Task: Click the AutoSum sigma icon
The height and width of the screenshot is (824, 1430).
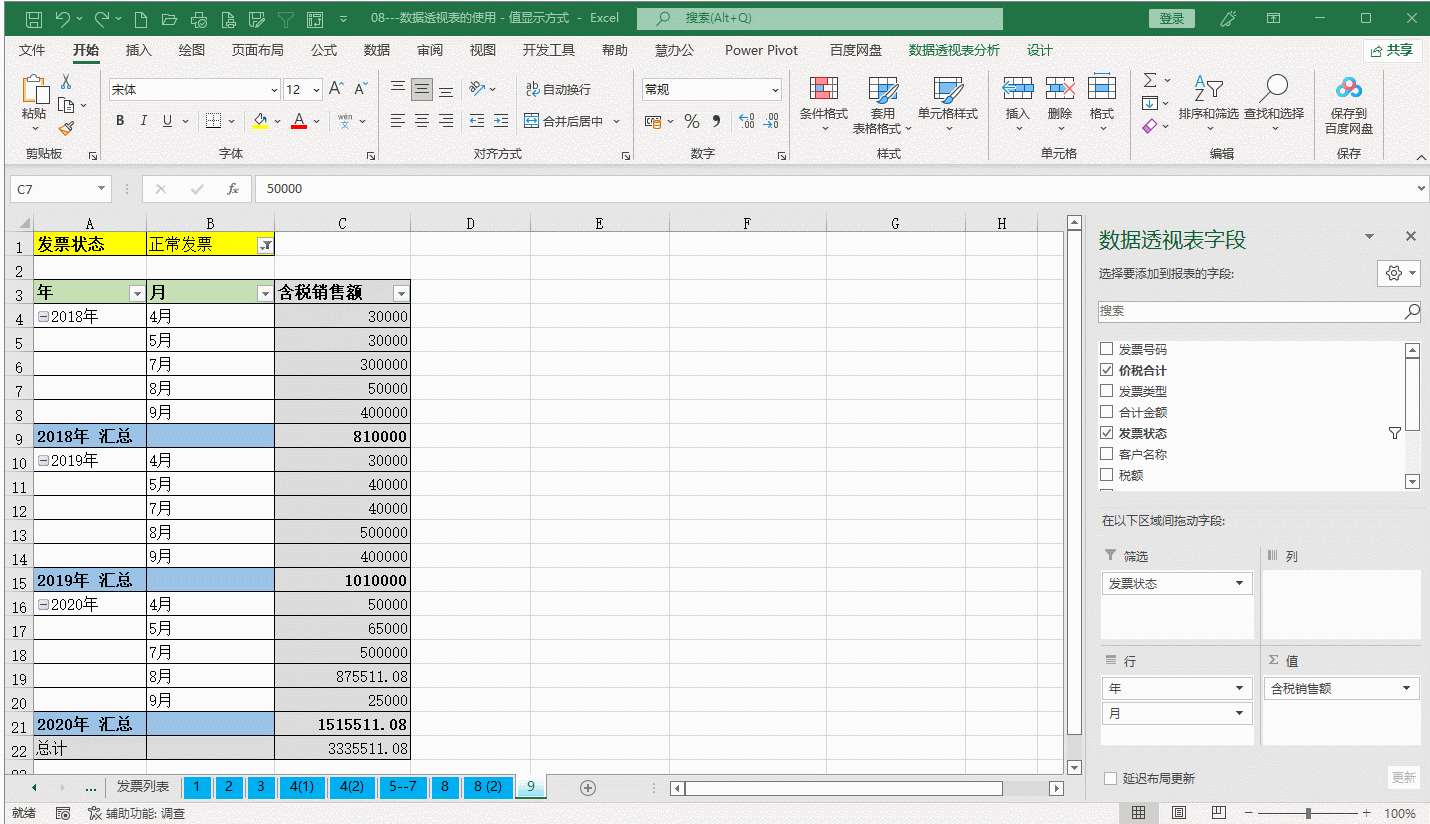Action: [1150, 80]
